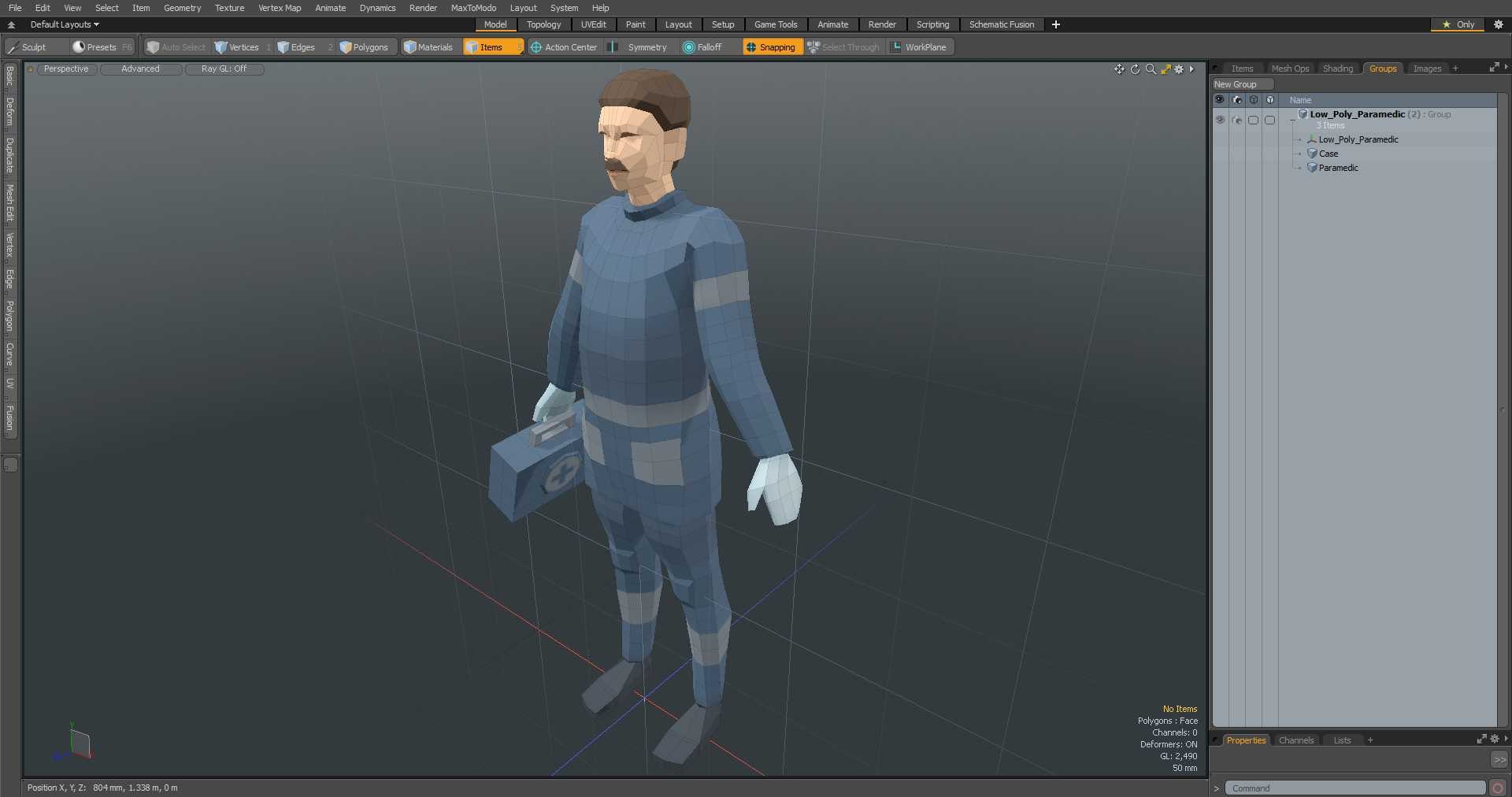Collapse the Low_Poly_Paramedic group tree
The width and height of the screenshot is (1512, 797).
(x=1293, y=120)
